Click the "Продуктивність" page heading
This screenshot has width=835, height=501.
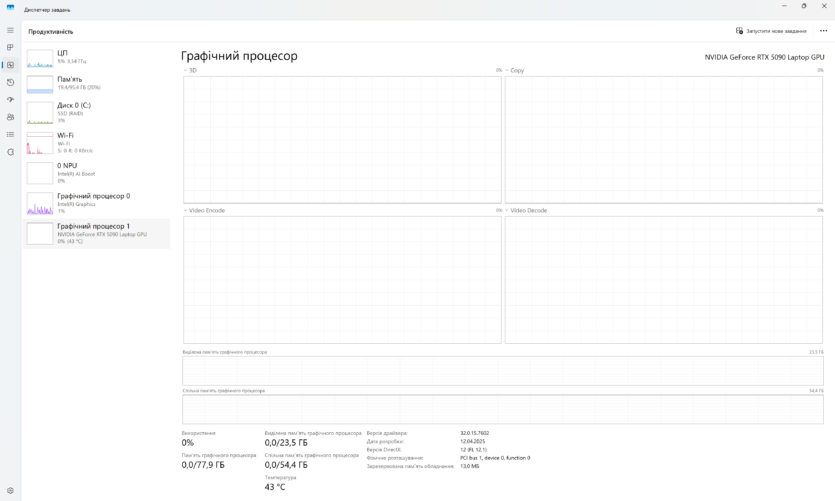51,31
